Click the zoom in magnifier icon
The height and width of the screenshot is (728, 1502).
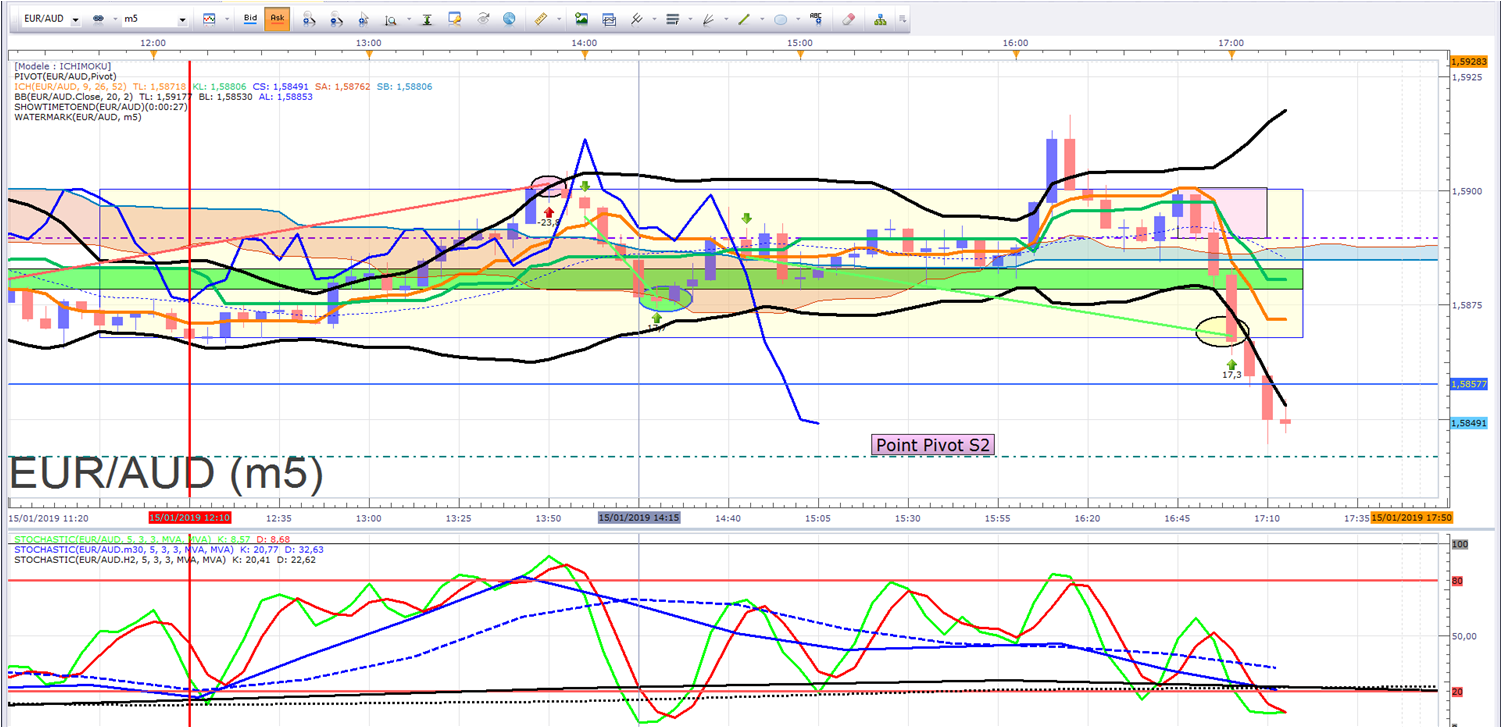[x=309, y=19]
